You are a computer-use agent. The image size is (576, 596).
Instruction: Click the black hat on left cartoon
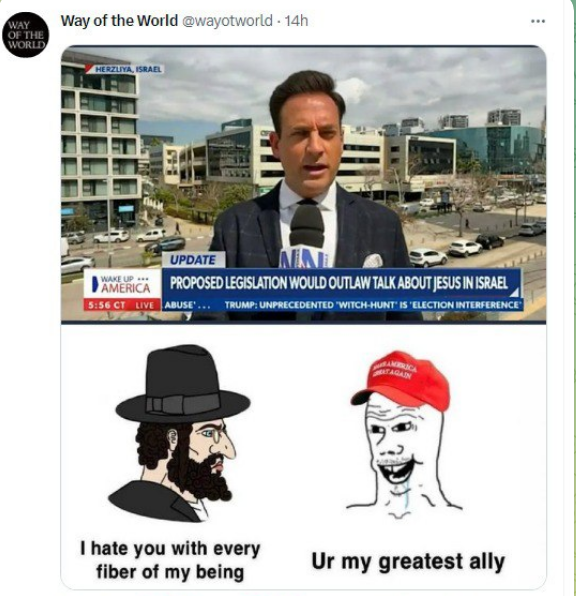pos(182,384)
